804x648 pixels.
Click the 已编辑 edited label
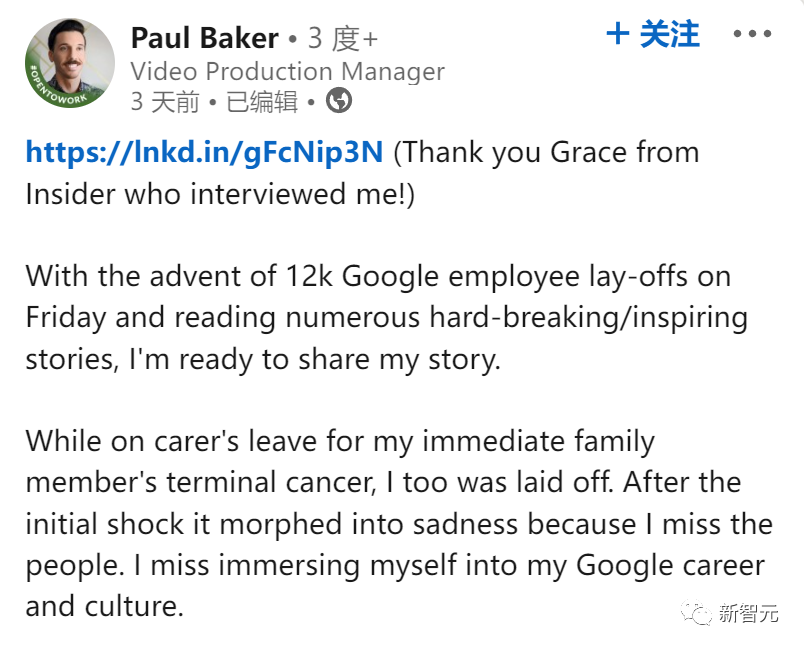coord(262,101)
